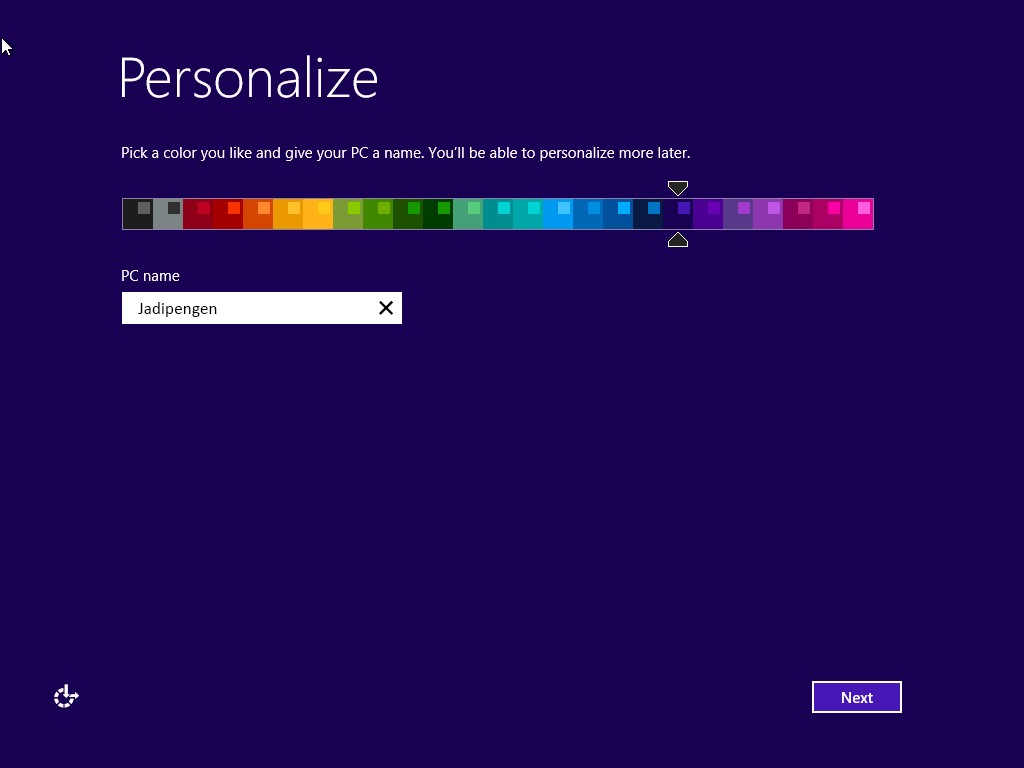Select the dark gray color swatch

138,213
